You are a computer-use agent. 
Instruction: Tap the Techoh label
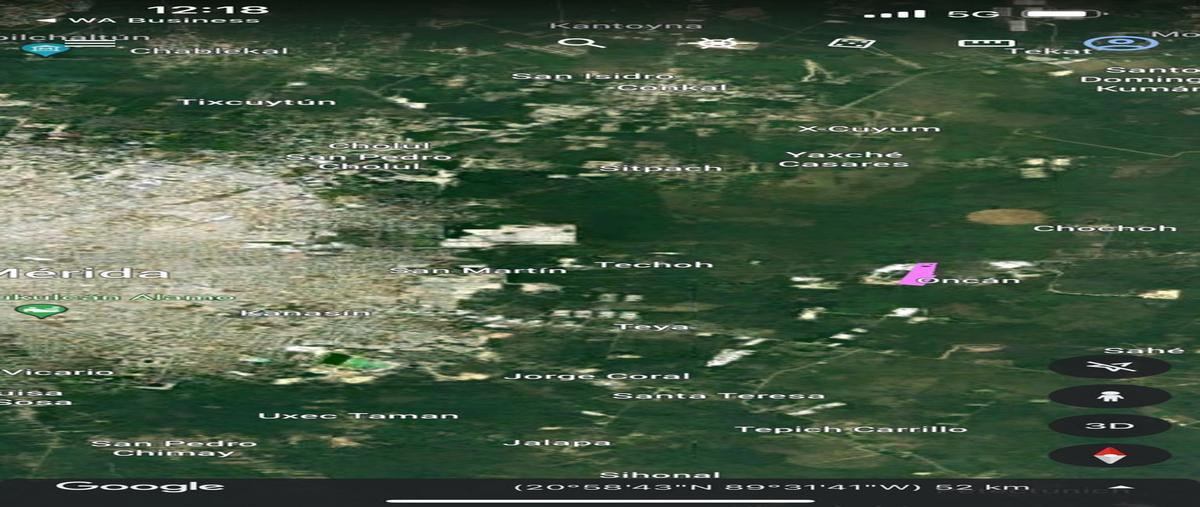point(654,264)
